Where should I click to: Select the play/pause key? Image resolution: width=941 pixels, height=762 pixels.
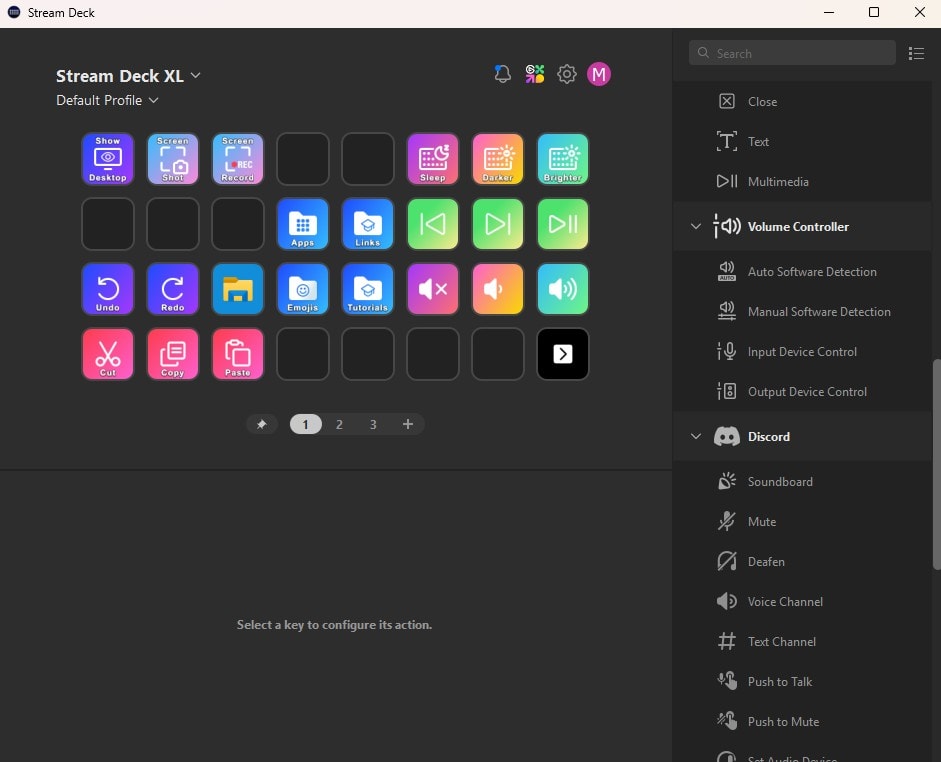(x=563, y=224)
